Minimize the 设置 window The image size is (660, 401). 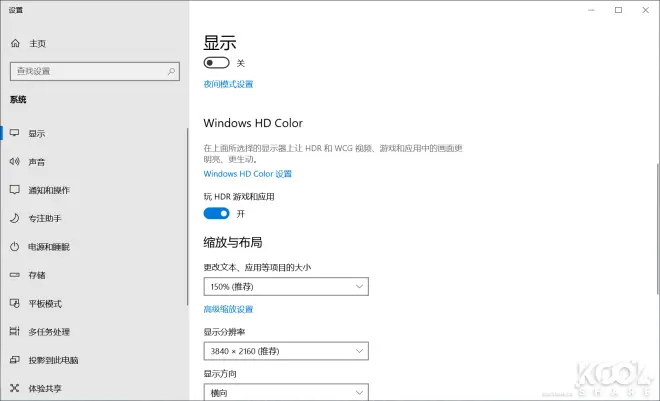(x=591, y=10)
